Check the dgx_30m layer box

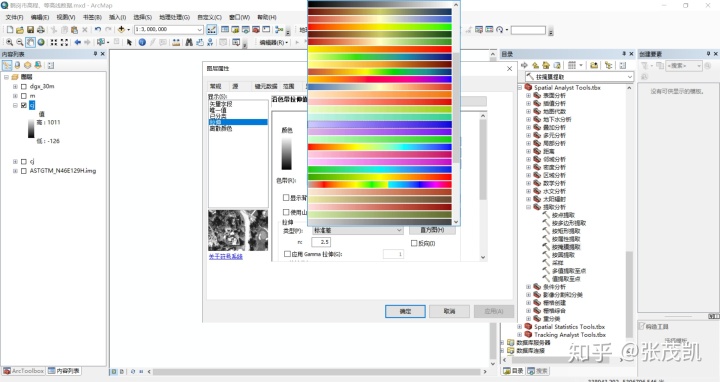[24, 86]
